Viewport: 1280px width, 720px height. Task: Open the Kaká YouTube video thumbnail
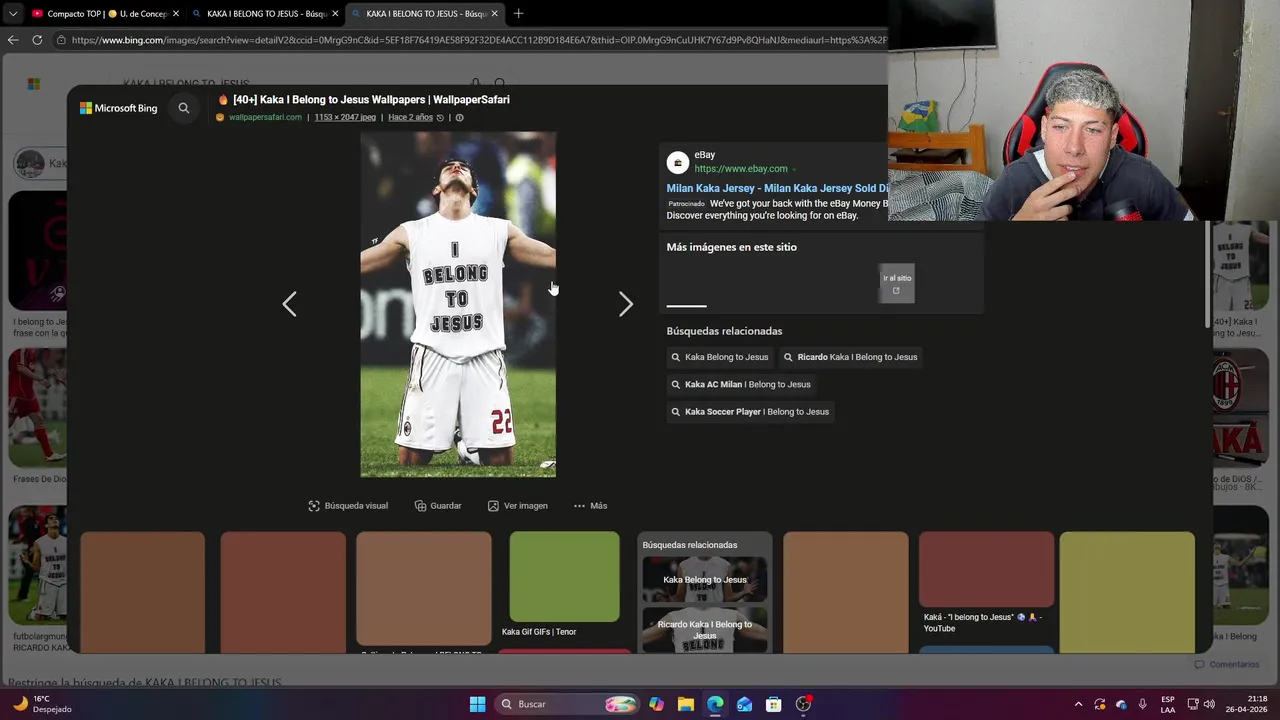tap(986, 570)
